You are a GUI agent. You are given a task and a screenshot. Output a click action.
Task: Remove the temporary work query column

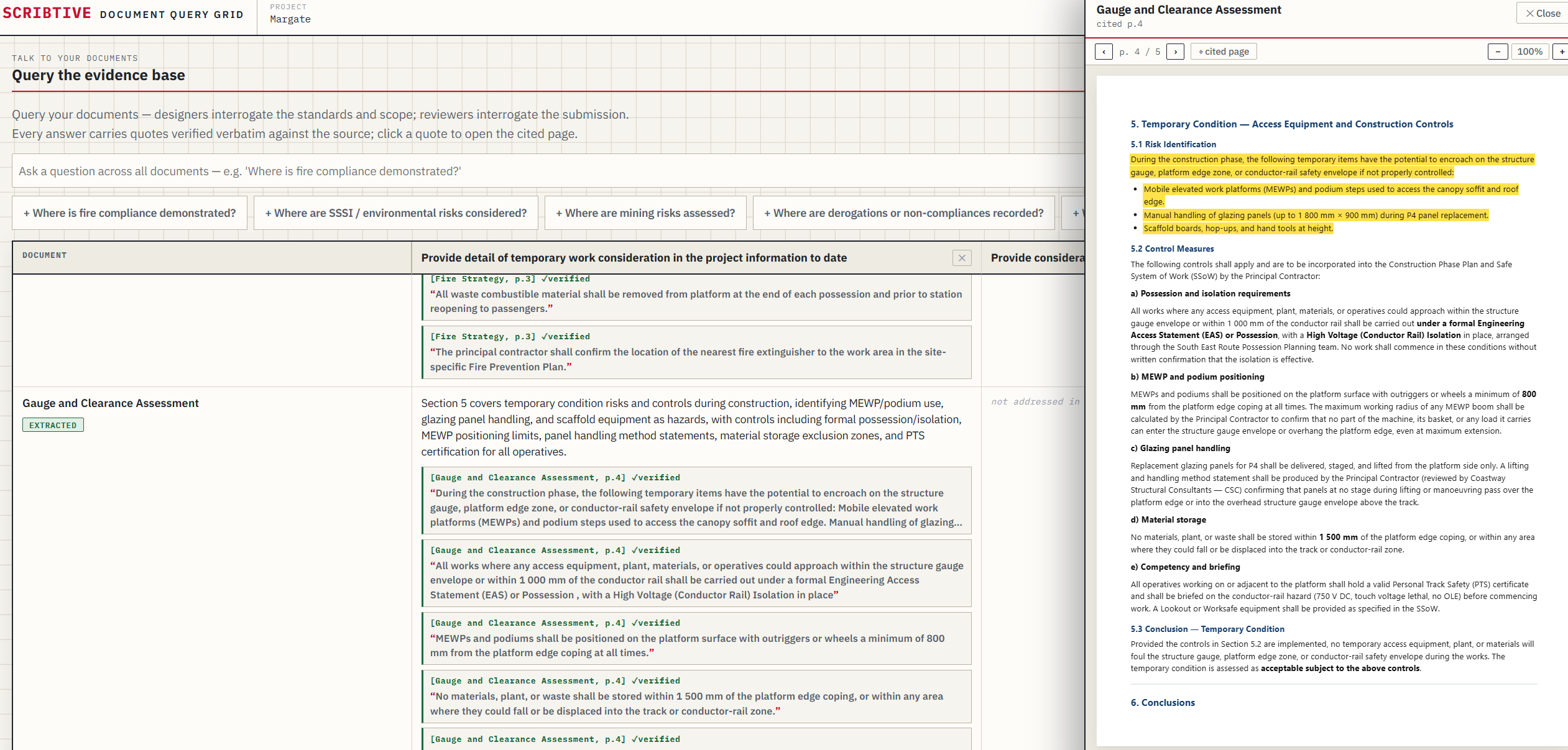coord(962,258)
